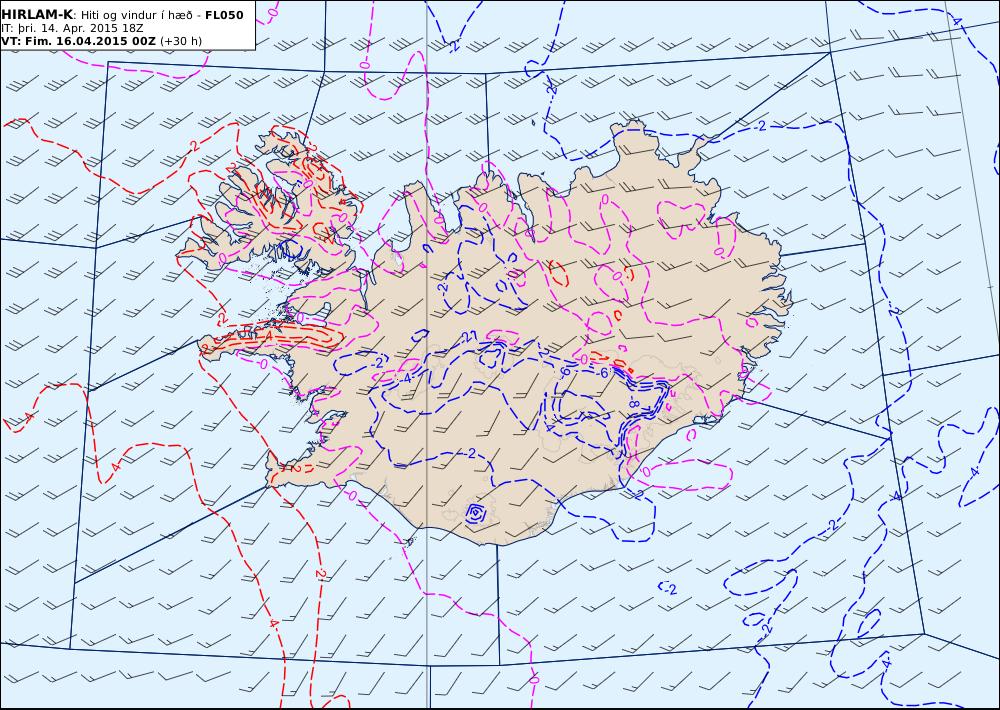Click the IT: þri. 14. Apr. 2015 18Z line
This screenshot has height=710, width=1000.
point(72,28)
